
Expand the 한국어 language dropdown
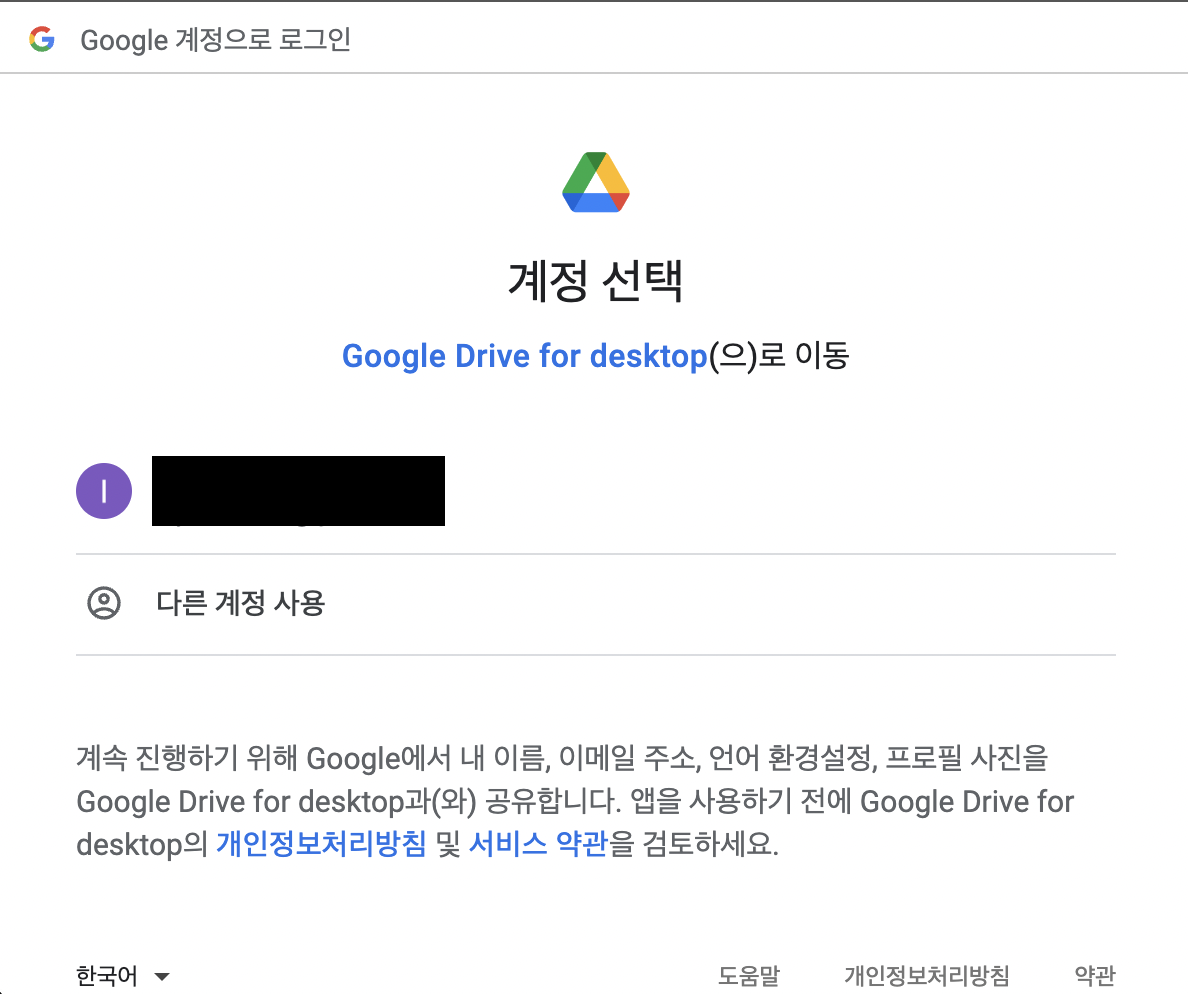tap(123, 976)
